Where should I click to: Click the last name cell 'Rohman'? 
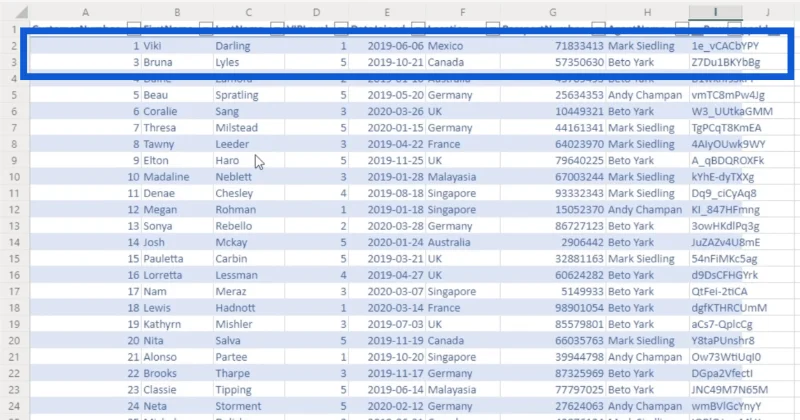tap(248, 210)
